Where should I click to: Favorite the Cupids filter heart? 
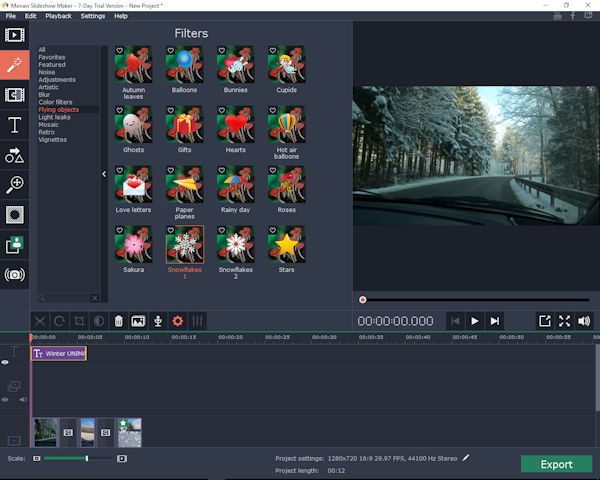click(x=272, y=51)
